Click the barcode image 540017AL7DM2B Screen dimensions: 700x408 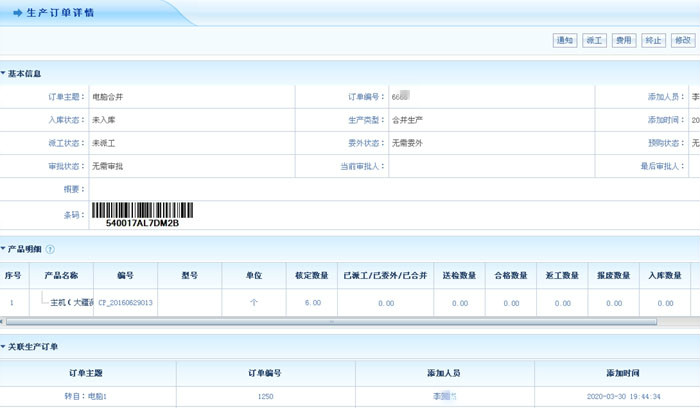(x=142, y=212)
